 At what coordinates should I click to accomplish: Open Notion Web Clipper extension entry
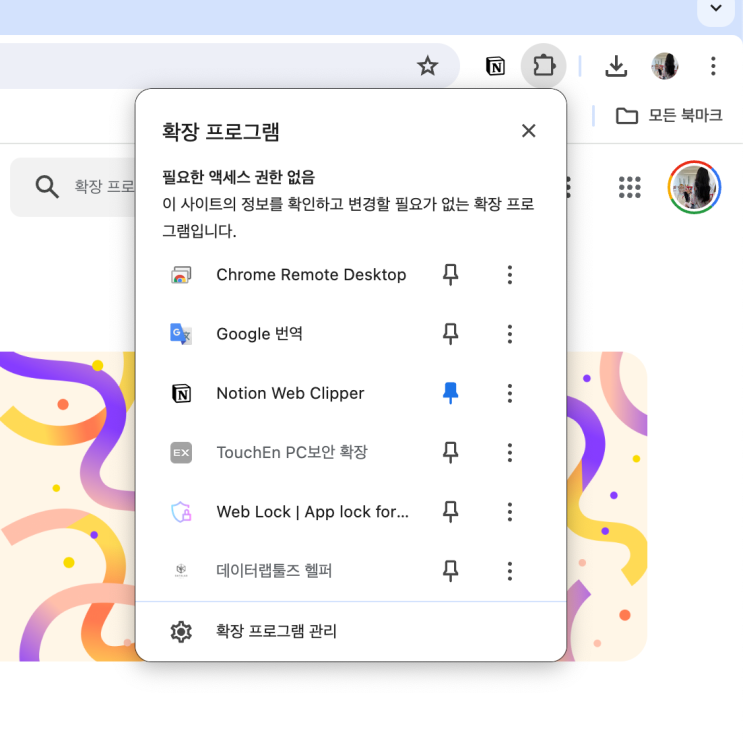(x=290, y=393)
